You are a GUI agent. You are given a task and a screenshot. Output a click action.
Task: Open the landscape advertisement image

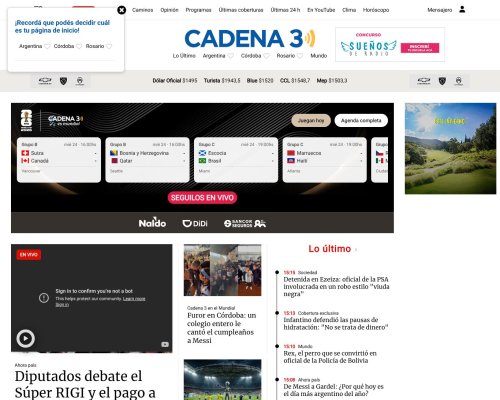point(450,148)
